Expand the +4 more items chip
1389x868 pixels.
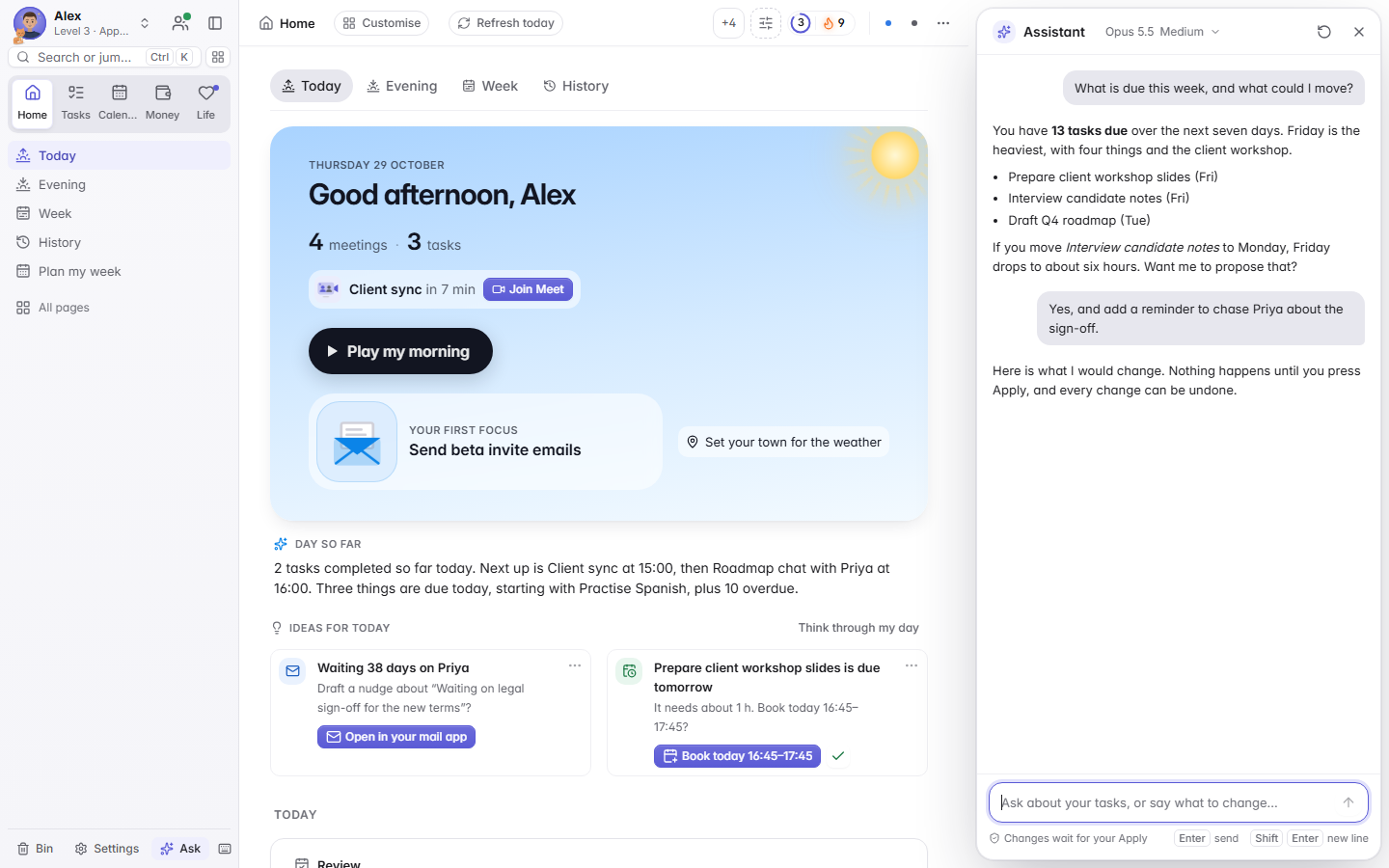coord(728,23)
